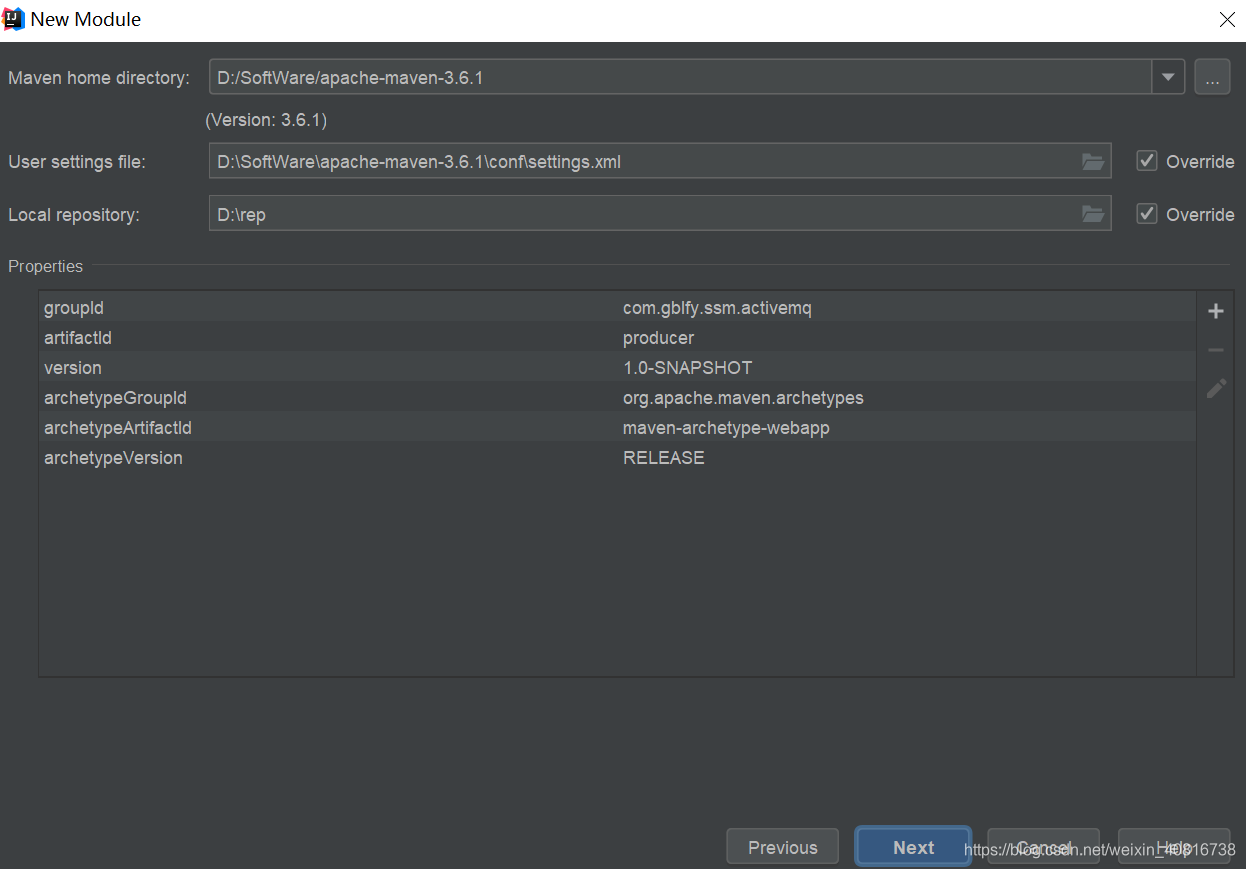The height and width of the screenshot is (869, 1246).
Task: Cancel the New Module dialog
Action: coord(1043,847)
